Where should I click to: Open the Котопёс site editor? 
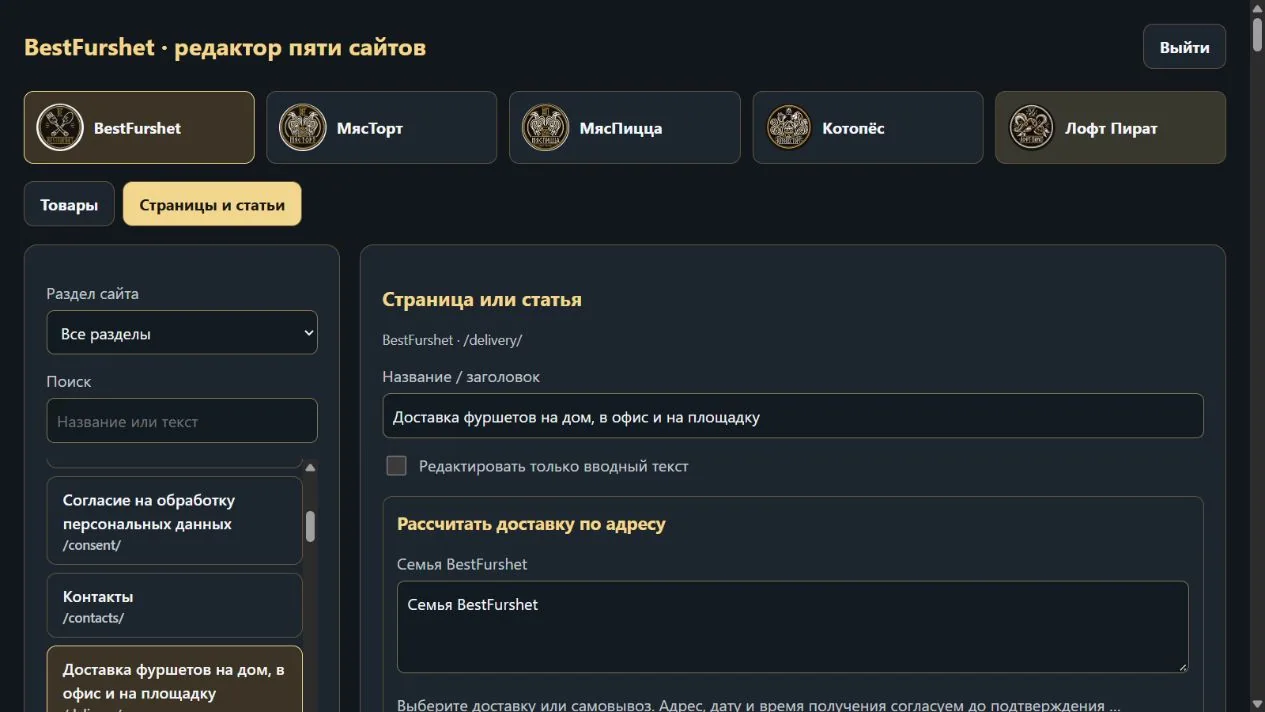click(868, 128)
